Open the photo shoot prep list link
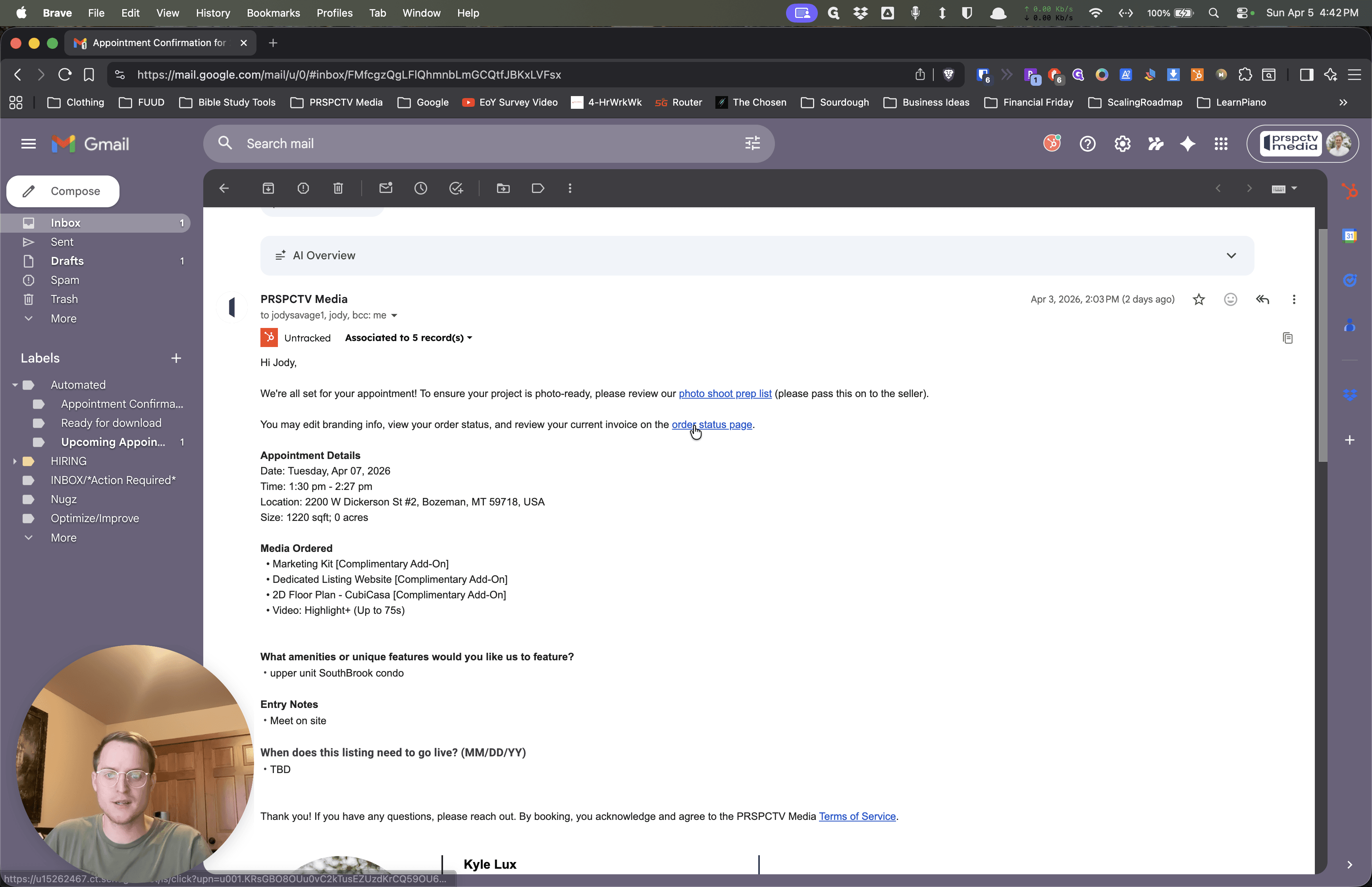1372x887 pixels. (725, 394)
